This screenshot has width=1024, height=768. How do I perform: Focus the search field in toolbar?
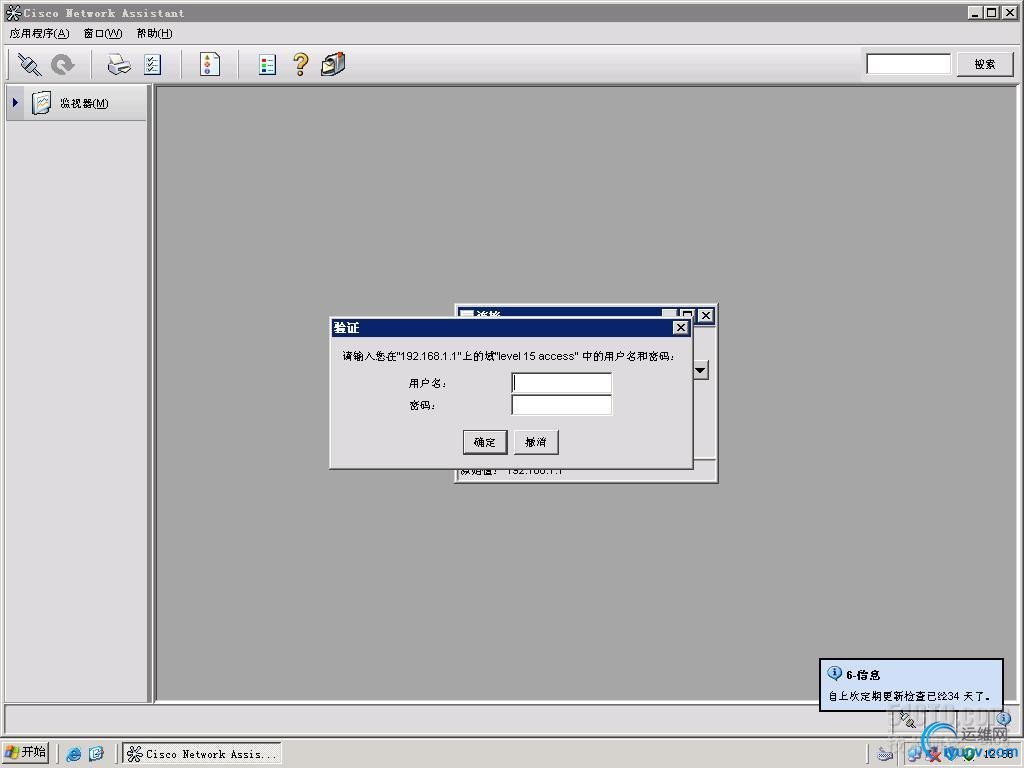coord(908,64)
